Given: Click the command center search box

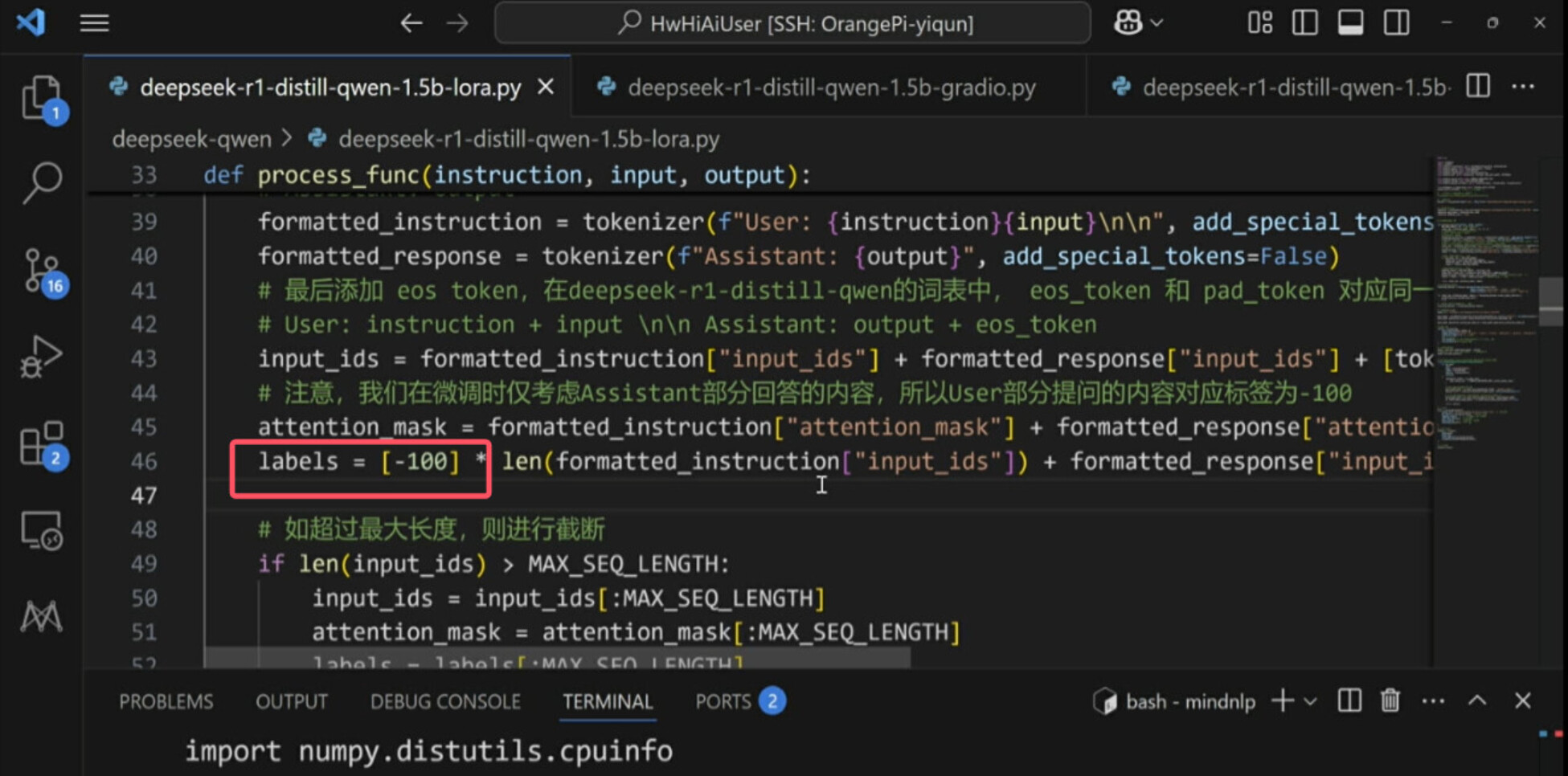Looking at the screenshot, I should [792, 23].
